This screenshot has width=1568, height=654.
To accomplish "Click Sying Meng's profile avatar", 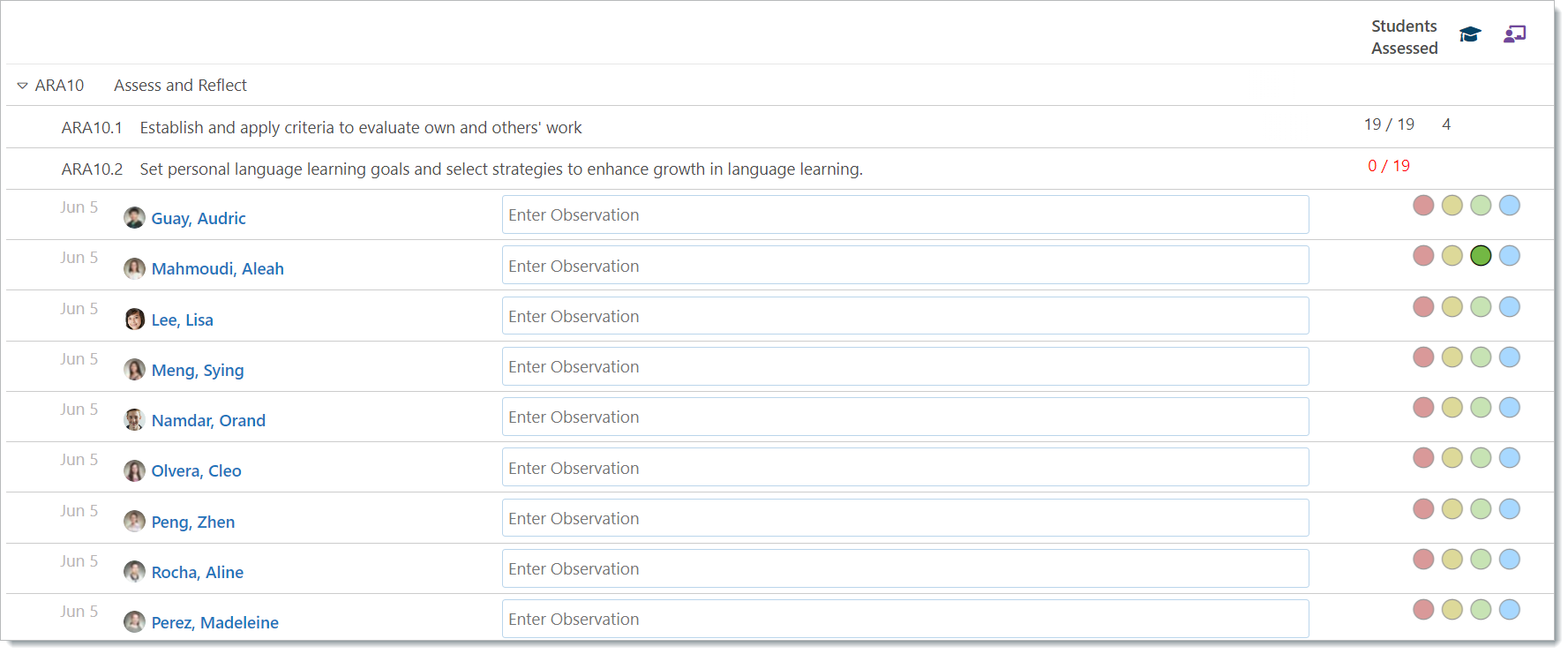I will (134, 370).
